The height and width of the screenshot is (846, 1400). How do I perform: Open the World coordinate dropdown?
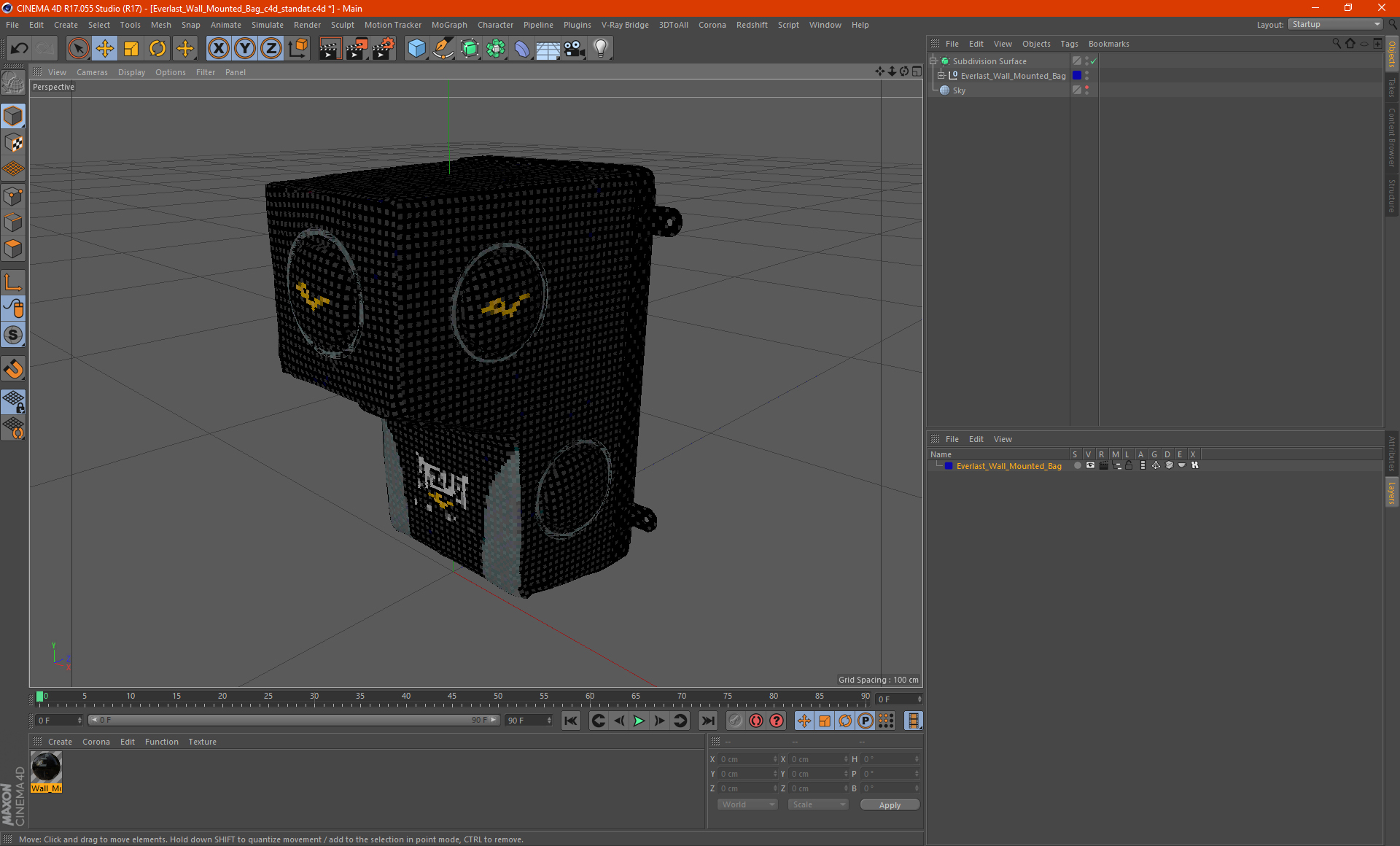coord(747,804)
